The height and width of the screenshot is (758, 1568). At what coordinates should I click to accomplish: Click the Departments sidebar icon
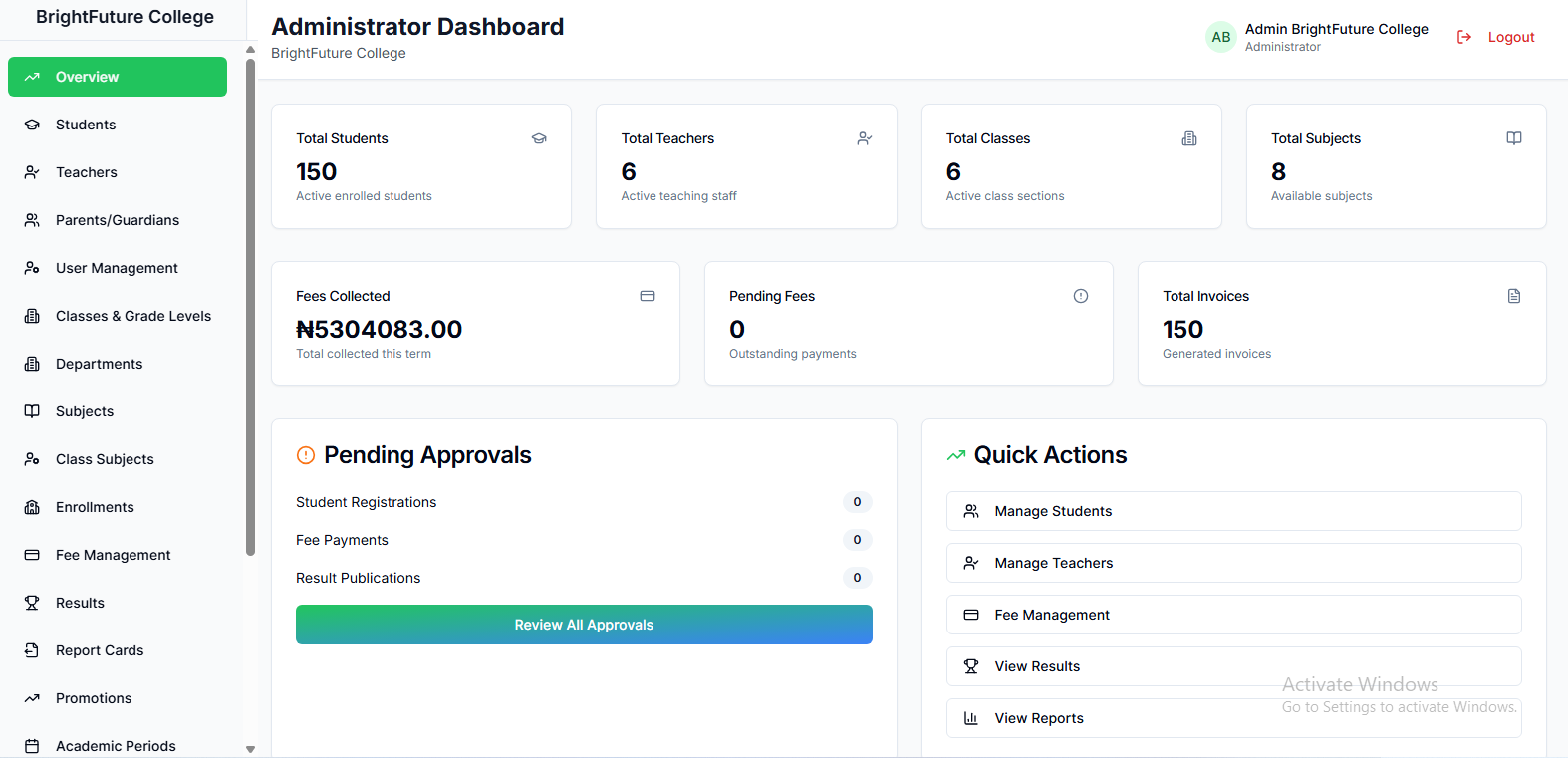32,364
